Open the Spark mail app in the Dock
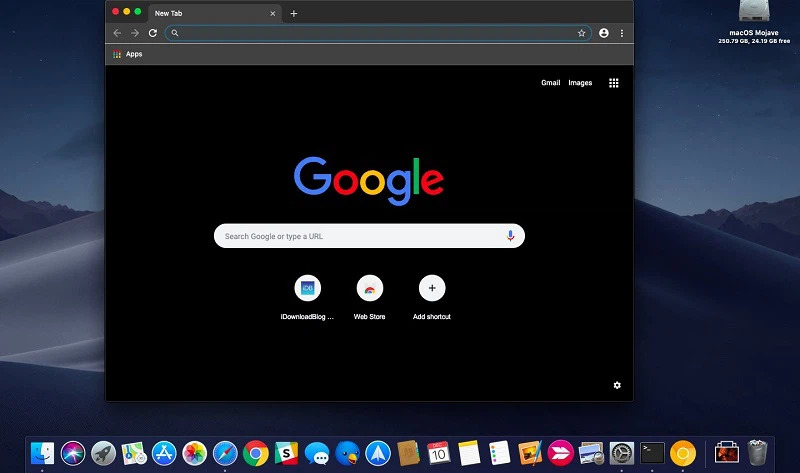 coord(378,453)
